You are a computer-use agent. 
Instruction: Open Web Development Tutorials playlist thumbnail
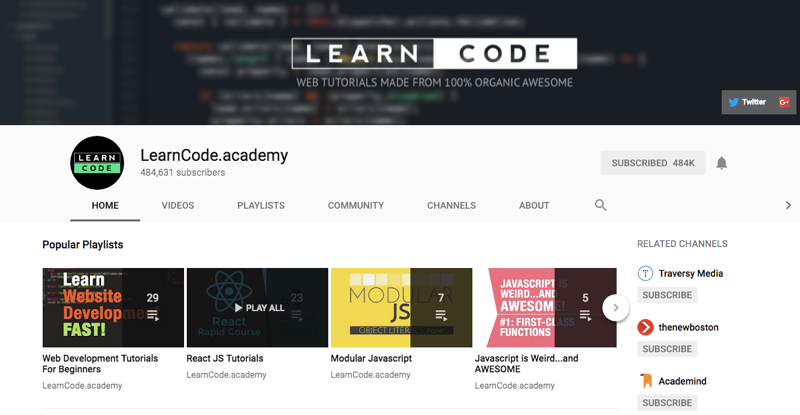[x=113, y=308]
